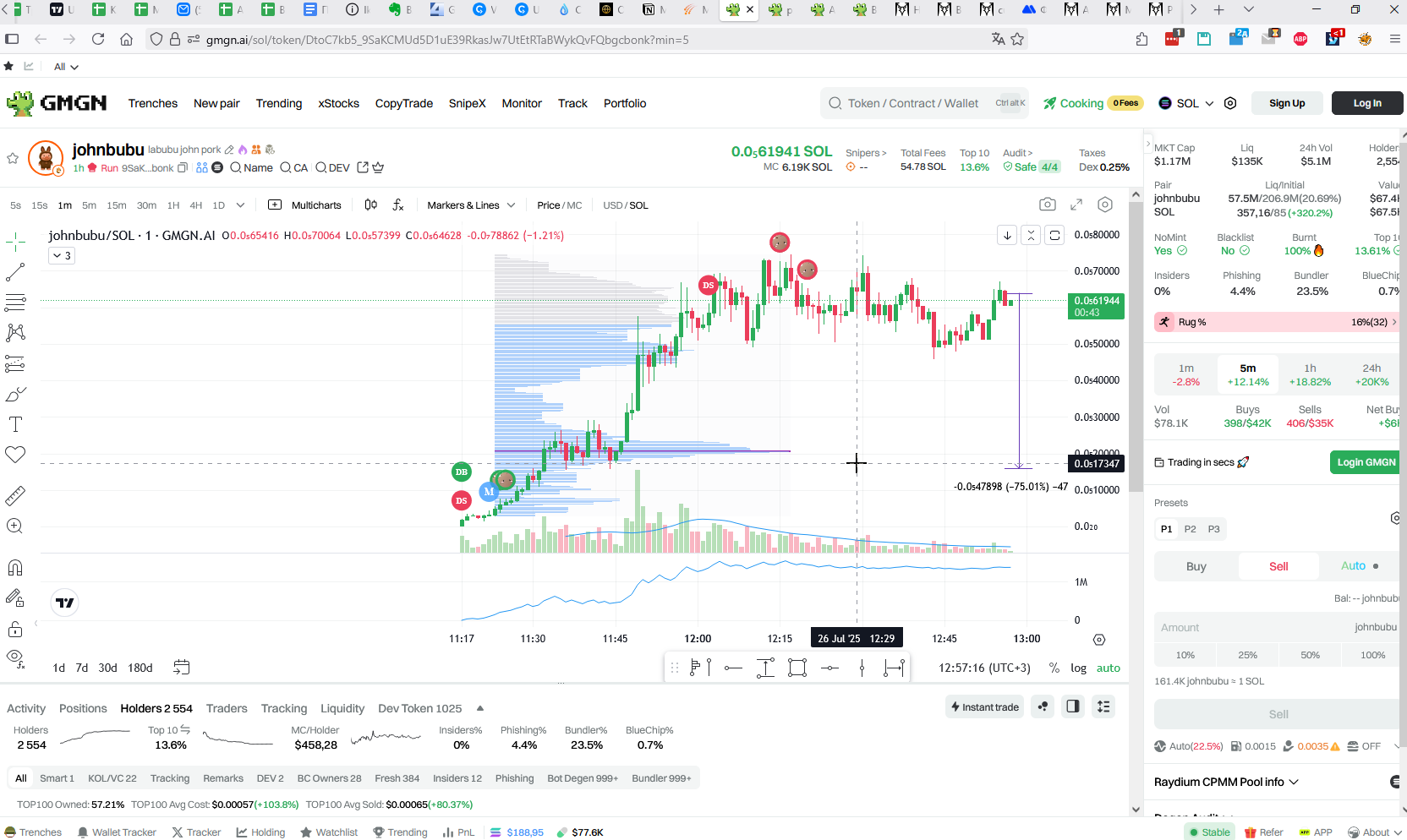Click the Log In button

coord(1367,103)
